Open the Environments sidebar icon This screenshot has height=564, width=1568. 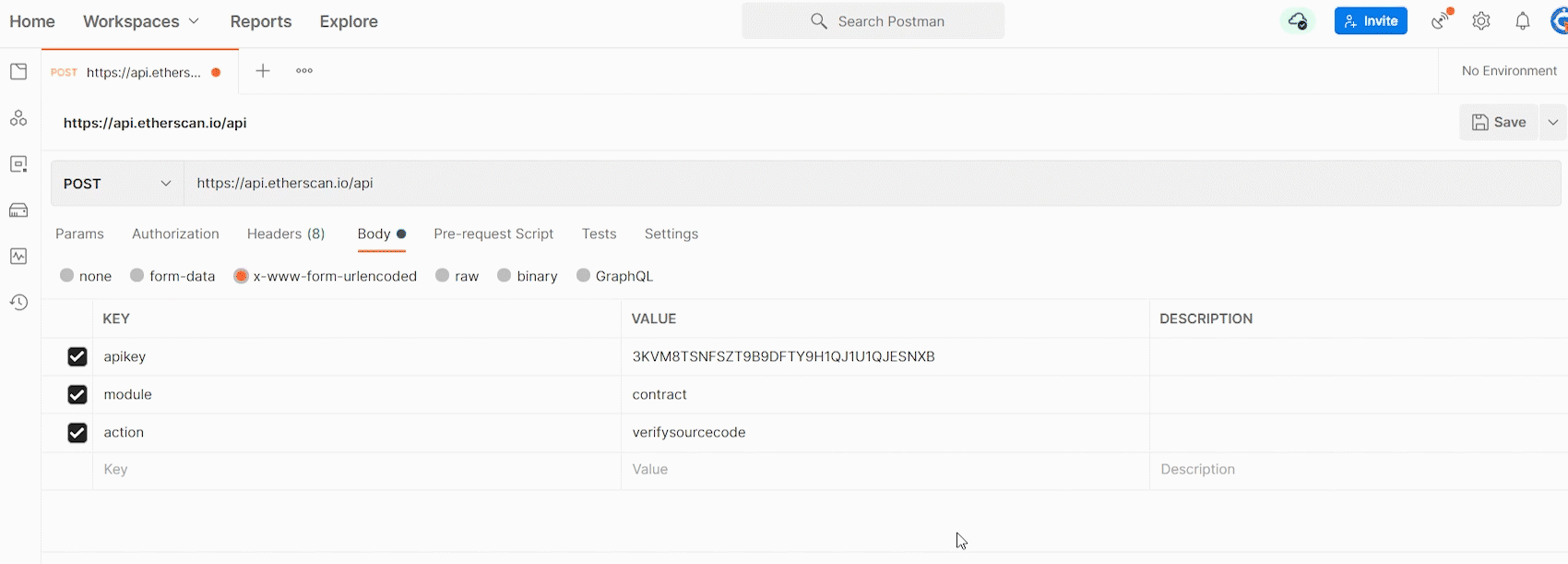point(18,164)
